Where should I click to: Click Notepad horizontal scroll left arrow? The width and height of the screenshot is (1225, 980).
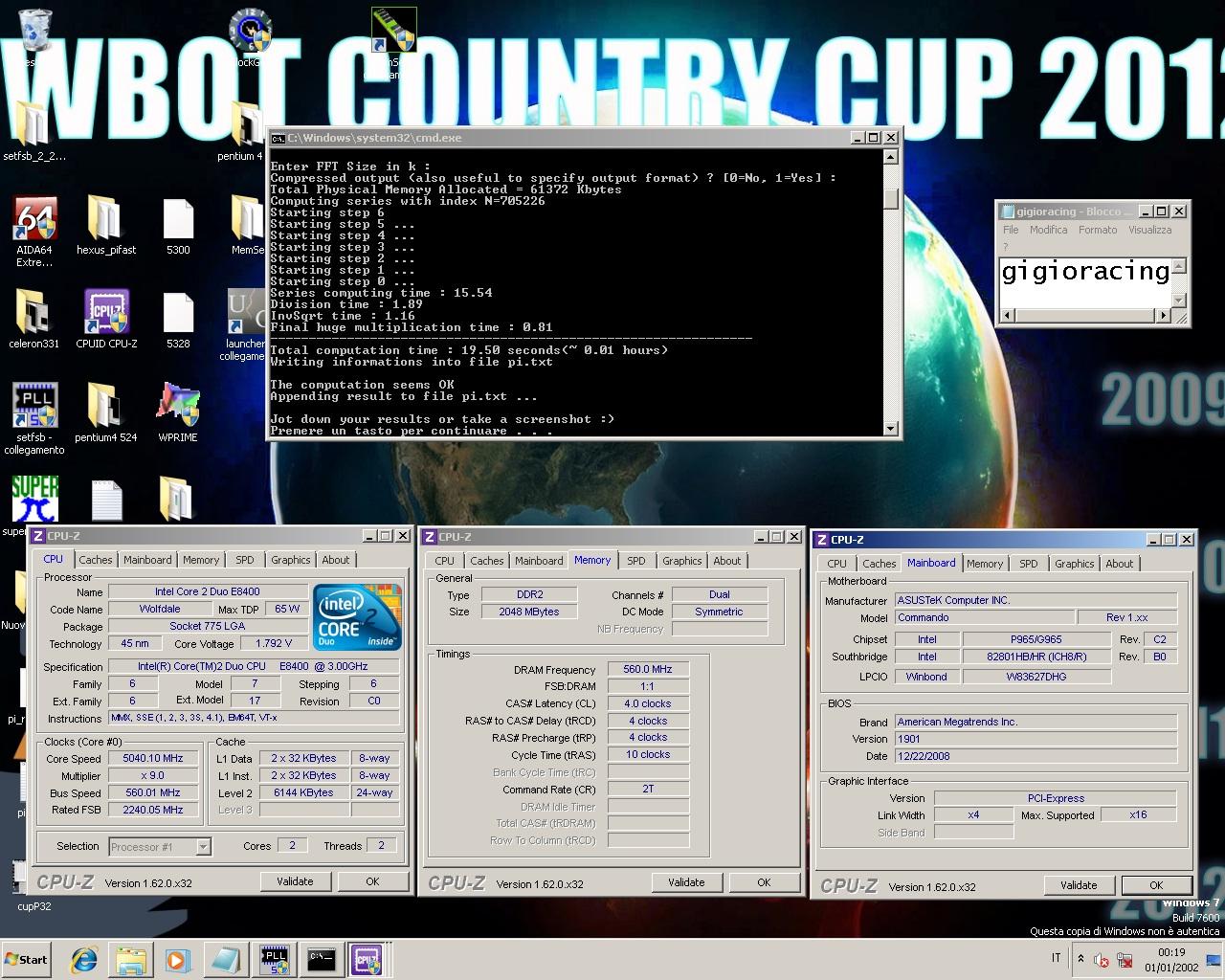1006,315
